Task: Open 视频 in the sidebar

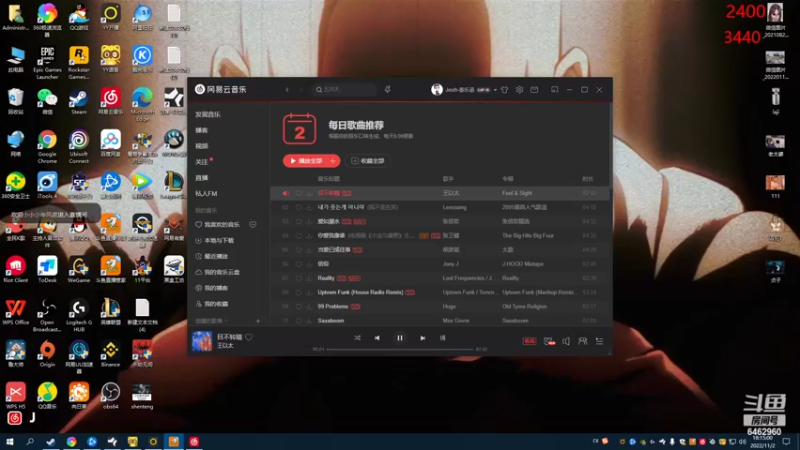Action: [x=202, y=146]
